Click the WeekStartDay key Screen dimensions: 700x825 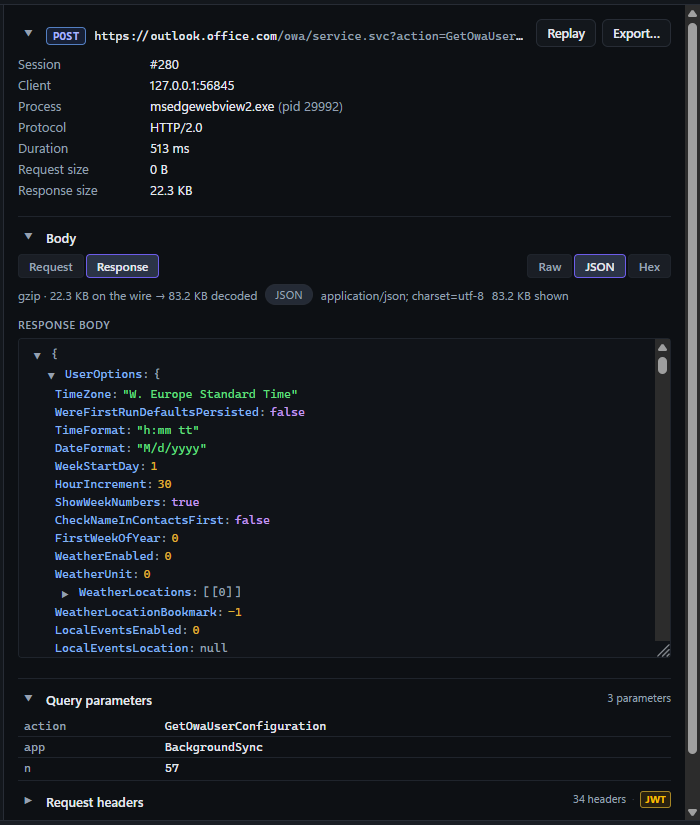pos(97,466)
